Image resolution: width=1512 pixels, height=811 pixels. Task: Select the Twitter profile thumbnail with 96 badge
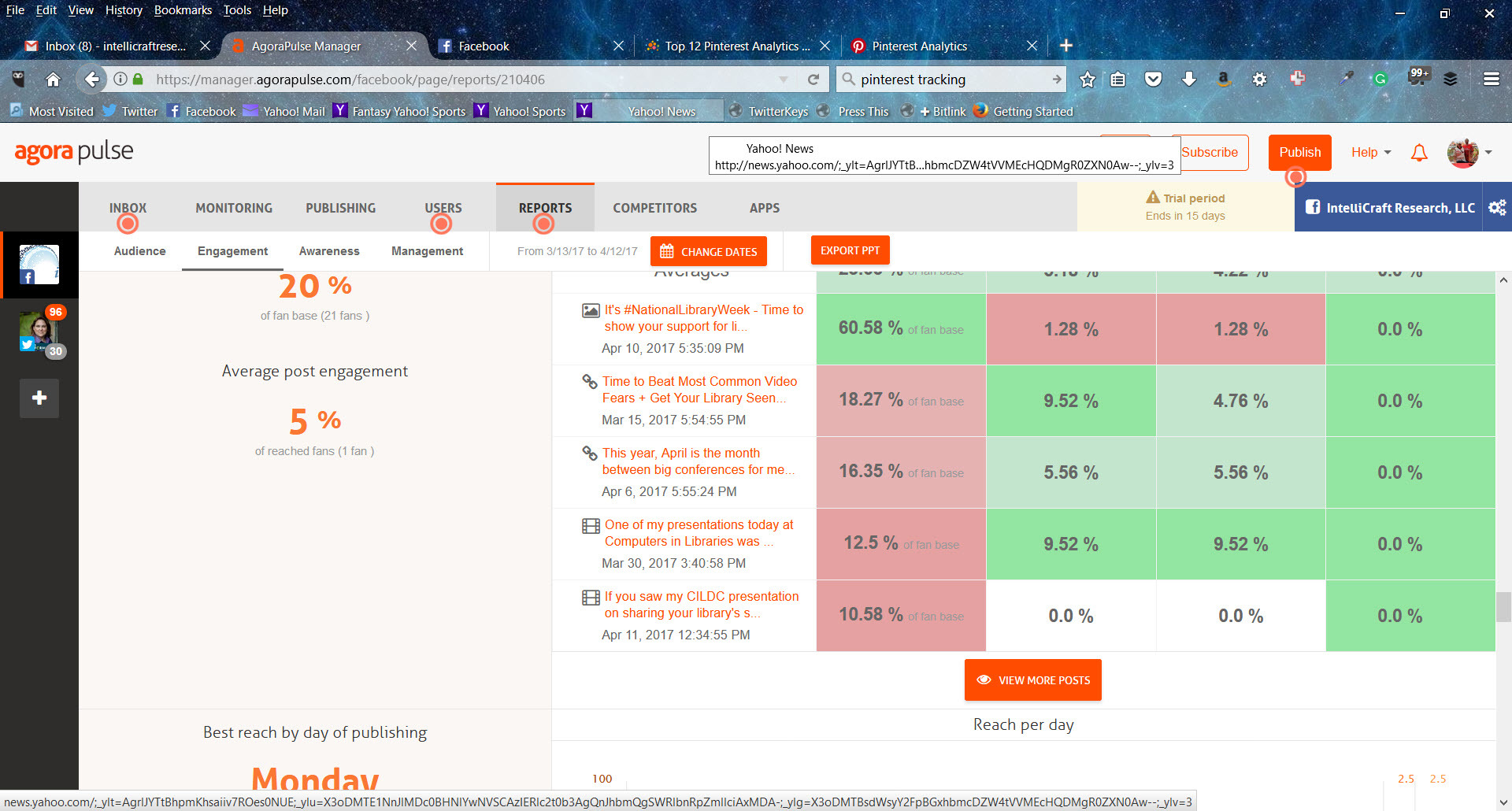coord(39,331)
